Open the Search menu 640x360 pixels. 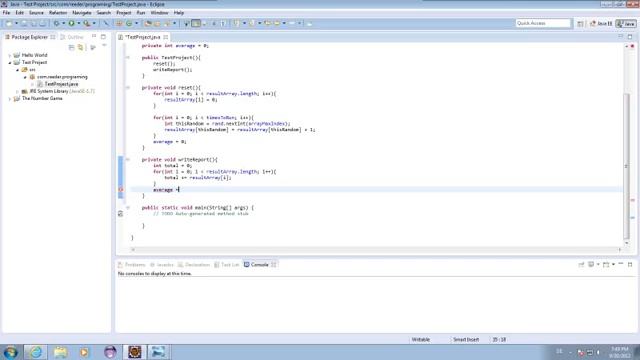click(103, 13)
